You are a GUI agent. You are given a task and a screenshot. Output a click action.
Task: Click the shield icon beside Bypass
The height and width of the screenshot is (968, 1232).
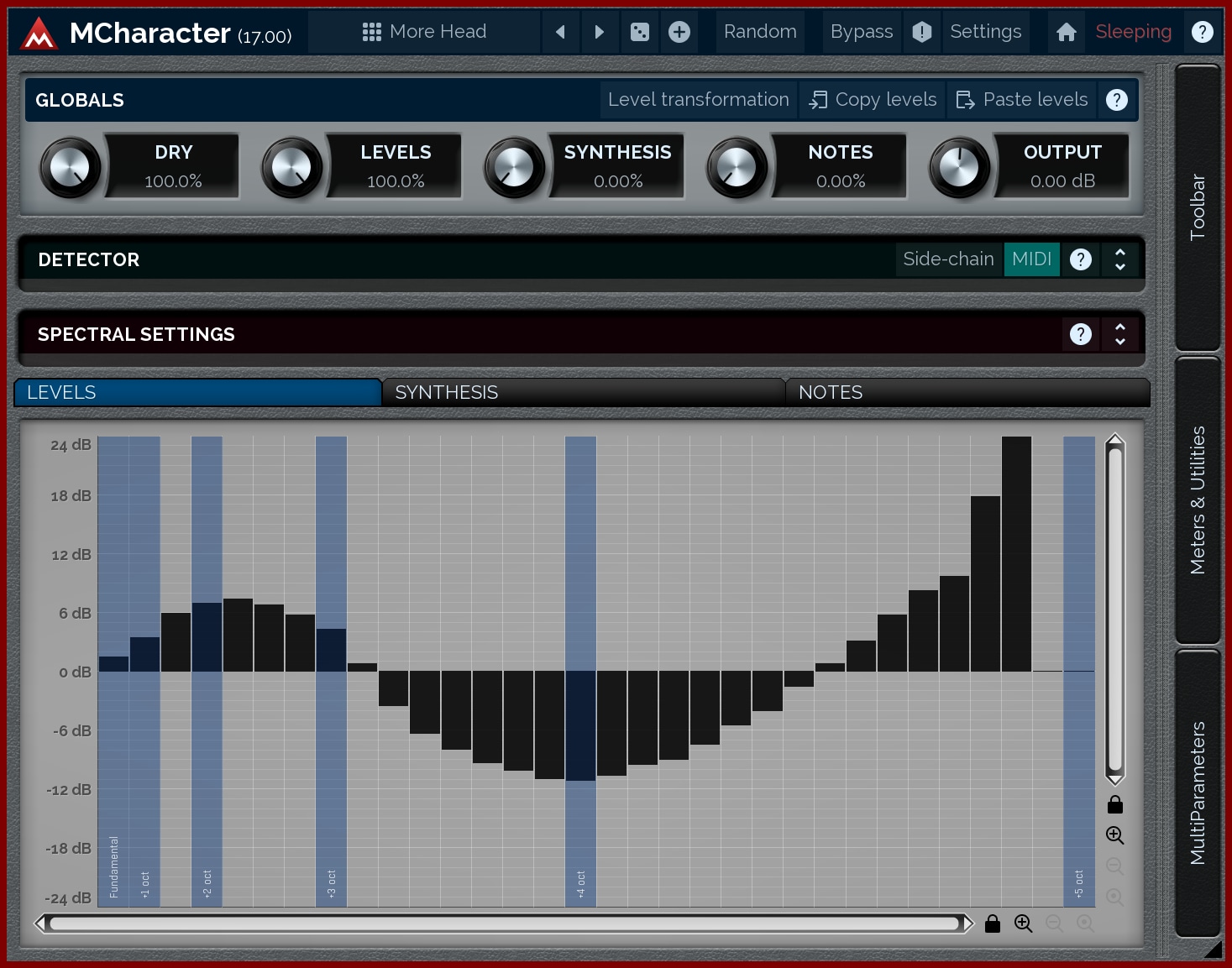(922, 32)
